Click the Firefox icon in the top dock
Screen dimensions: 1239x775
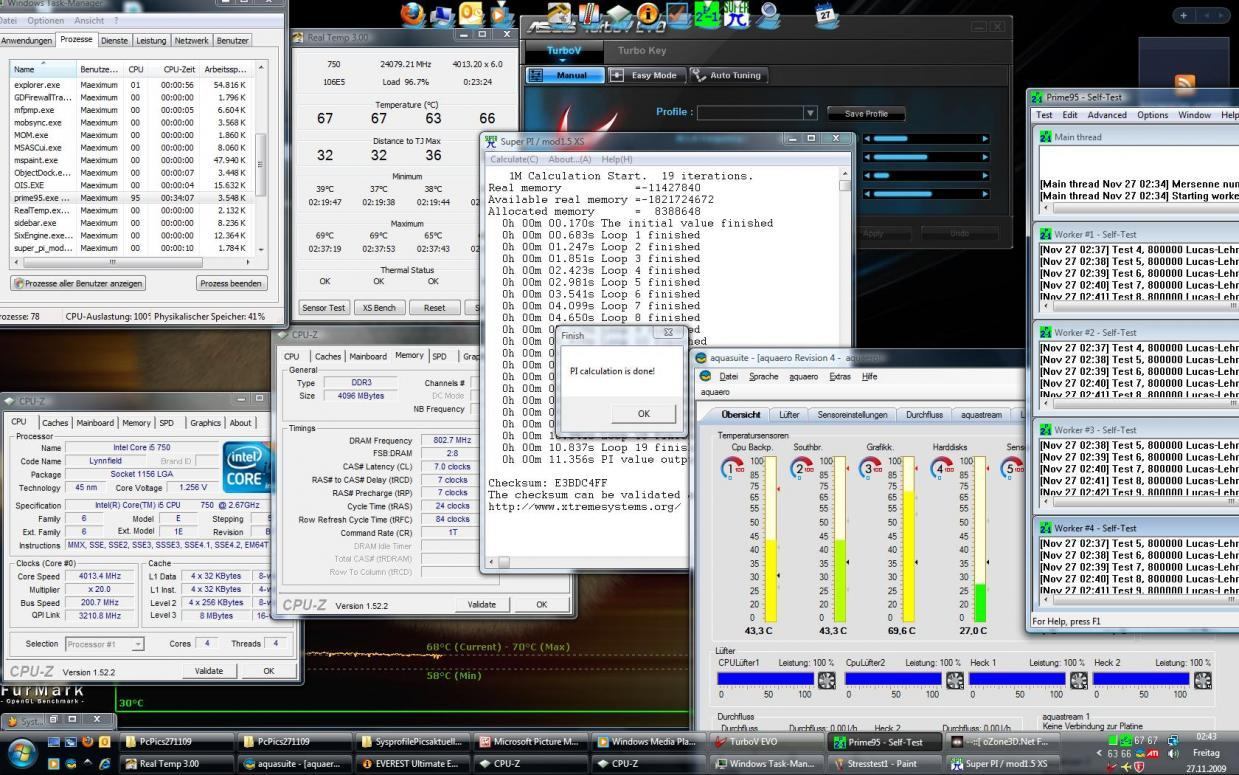coord(412,14)
